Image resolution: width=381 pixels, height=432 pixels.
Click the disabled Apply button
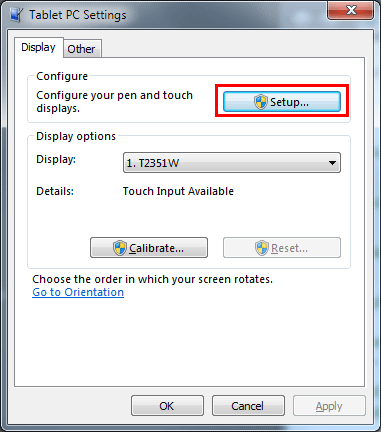(329, 406)
